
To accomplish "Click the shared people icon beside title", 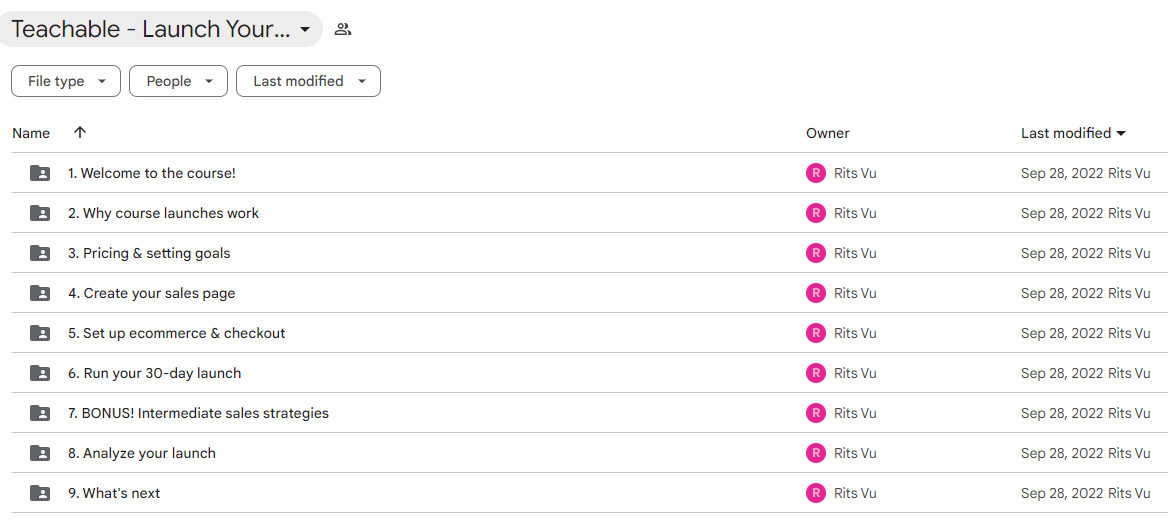I will point(343,30).
